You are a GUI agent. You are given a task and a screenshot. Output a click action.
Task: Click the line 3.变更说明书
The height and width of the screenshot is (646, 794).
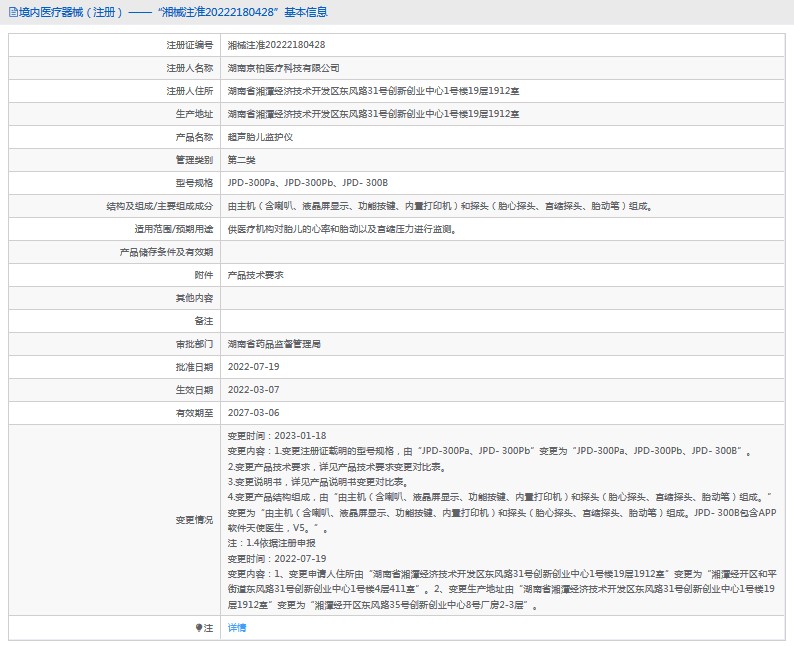coord(319,482)
